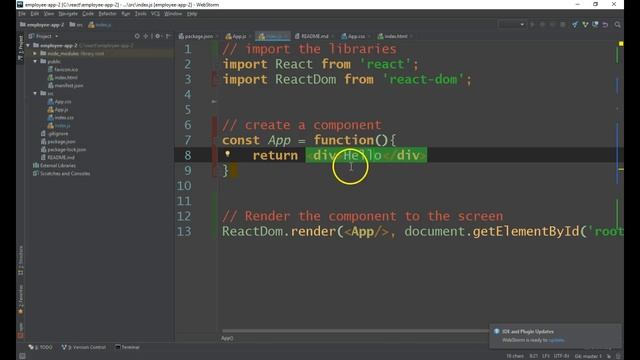Open the Project side tool window tab

(20, 48)
